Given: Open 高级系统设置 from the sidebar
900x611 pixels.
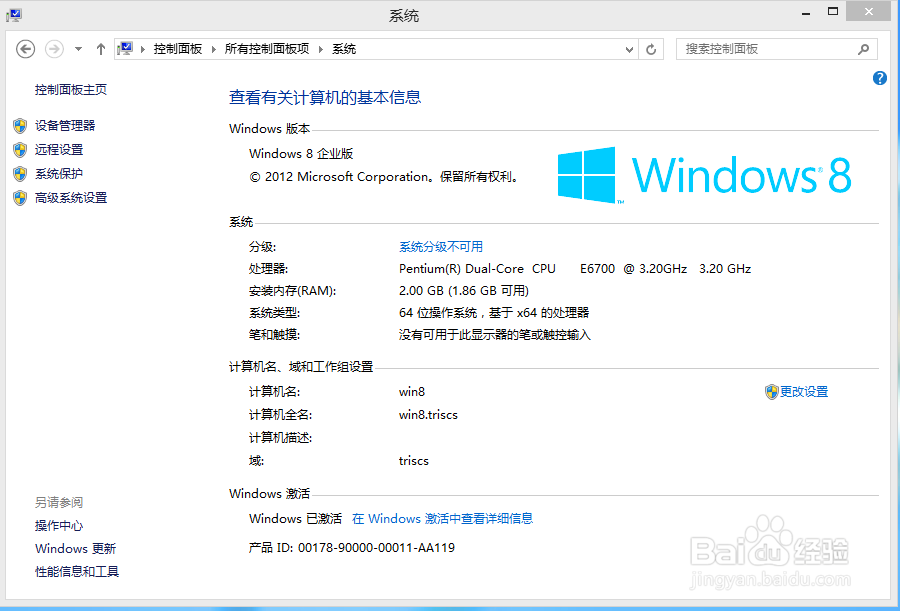Looking at the screenshot, I should click(71, 198).
